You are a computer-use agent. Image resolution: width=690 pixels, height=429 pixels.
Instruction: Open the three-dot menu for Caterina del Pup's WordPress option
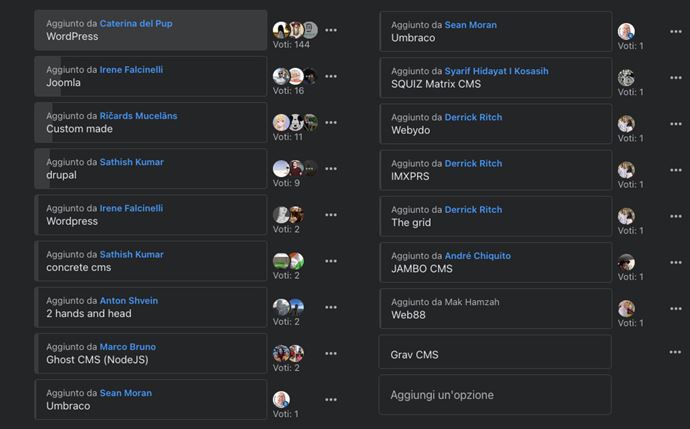click(331, 30)
